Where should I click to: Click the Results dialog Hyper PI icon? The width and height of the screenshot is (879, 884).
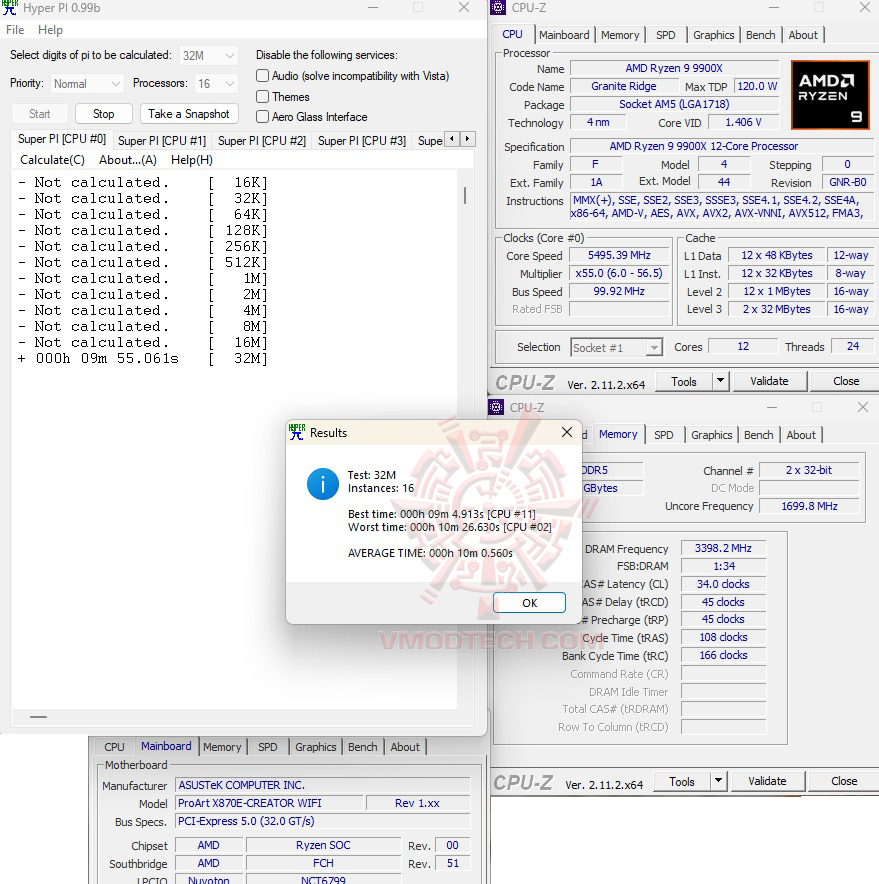pyautogui.click(x=297, y=432)
